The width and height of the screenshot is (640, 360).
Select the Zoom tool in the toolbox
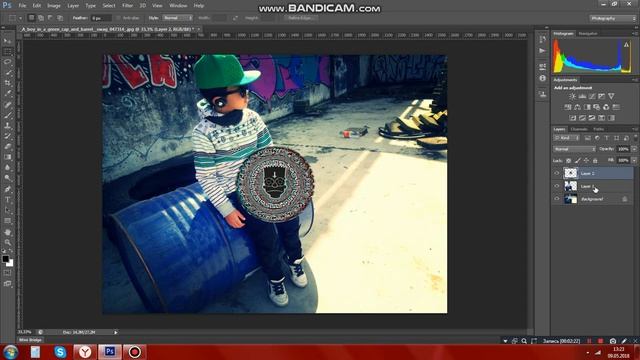tap(7, 242)
